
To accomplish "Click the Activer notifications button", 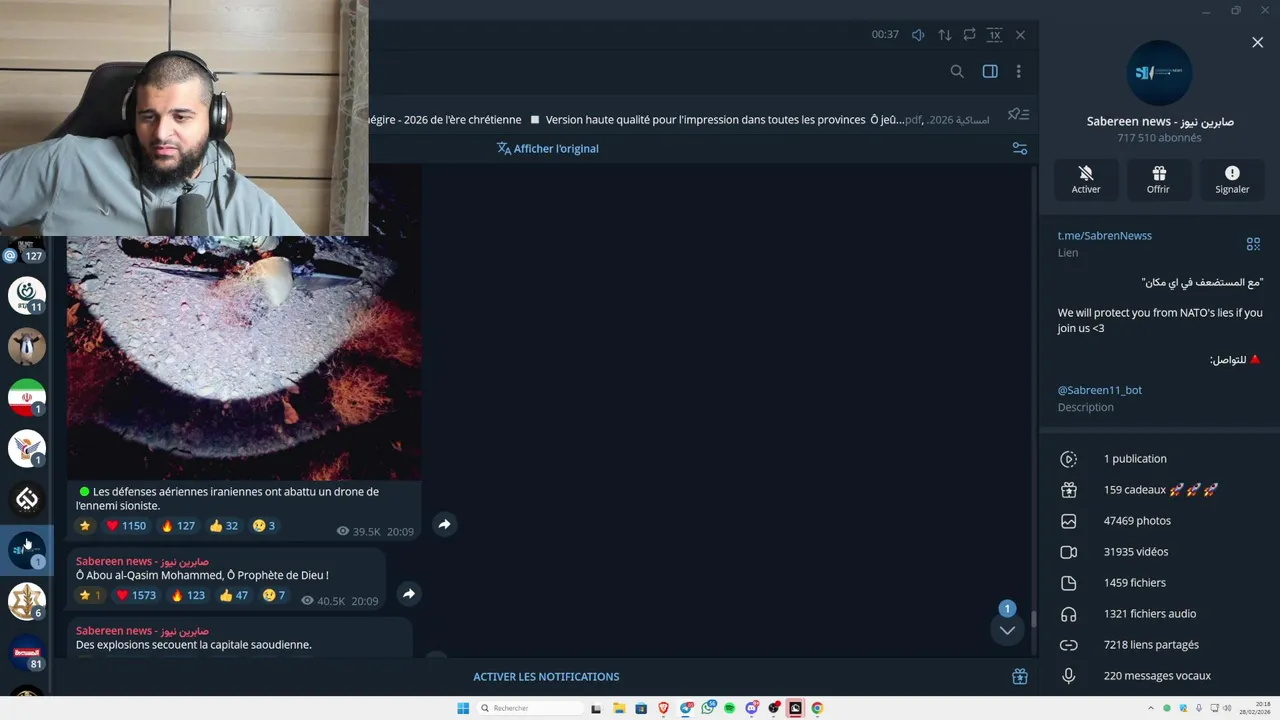I will [1086, 180].
